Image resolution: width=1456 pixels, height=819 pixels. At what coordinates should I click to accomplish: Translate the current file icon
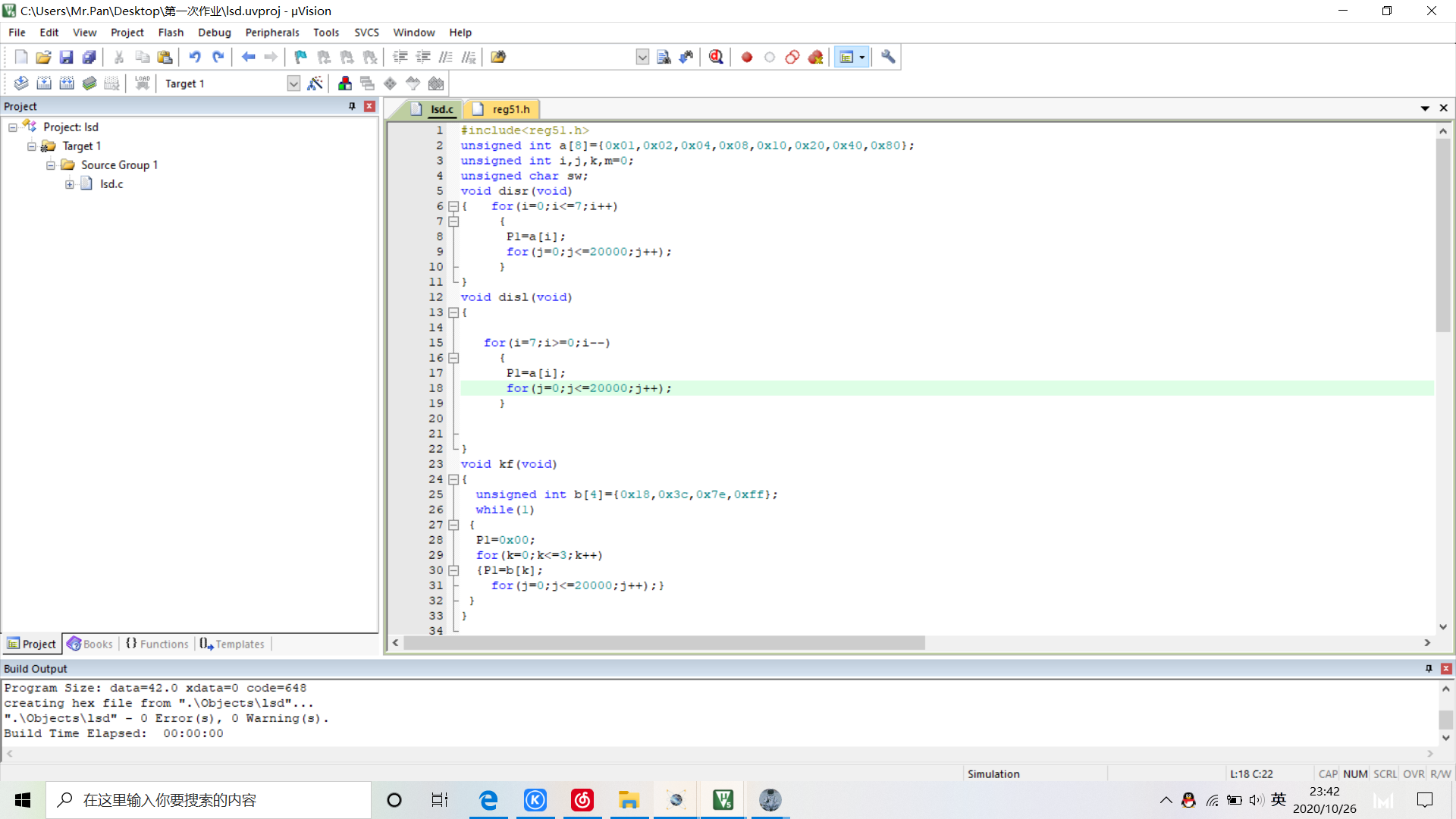(21, 83)
